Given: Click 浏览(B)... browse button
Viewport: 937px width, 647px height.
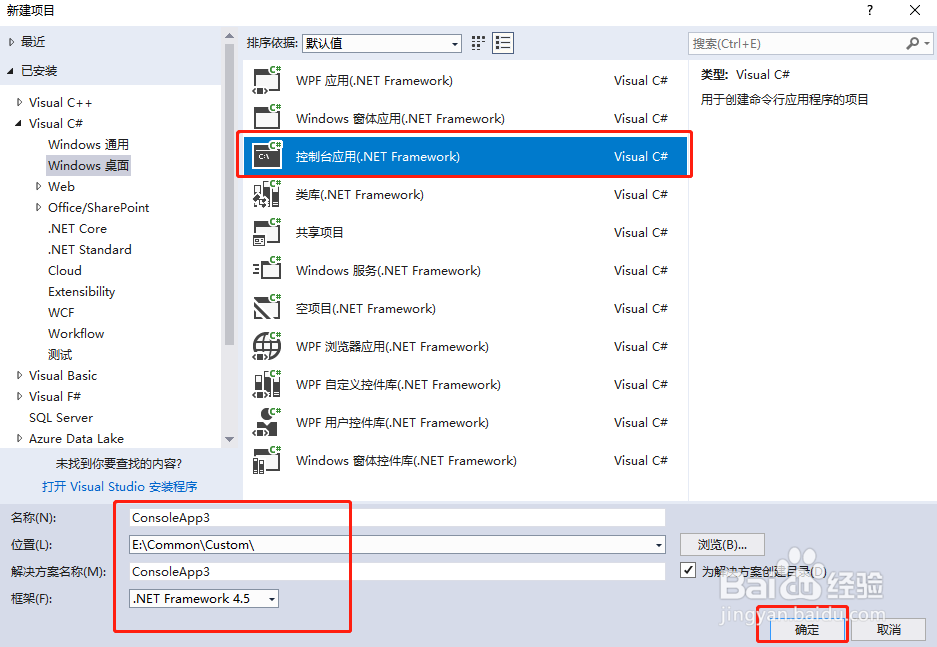Looking at the screenshot, I should coord(722,545).
